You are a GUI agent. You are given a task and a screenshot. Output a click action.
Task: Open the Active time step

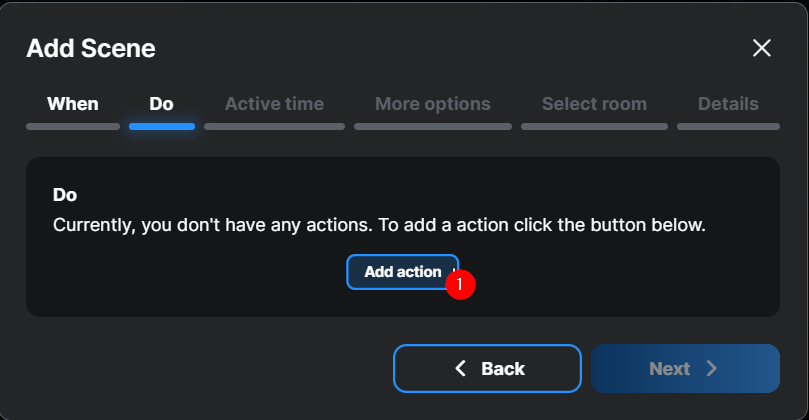click(x=274, y=104)
